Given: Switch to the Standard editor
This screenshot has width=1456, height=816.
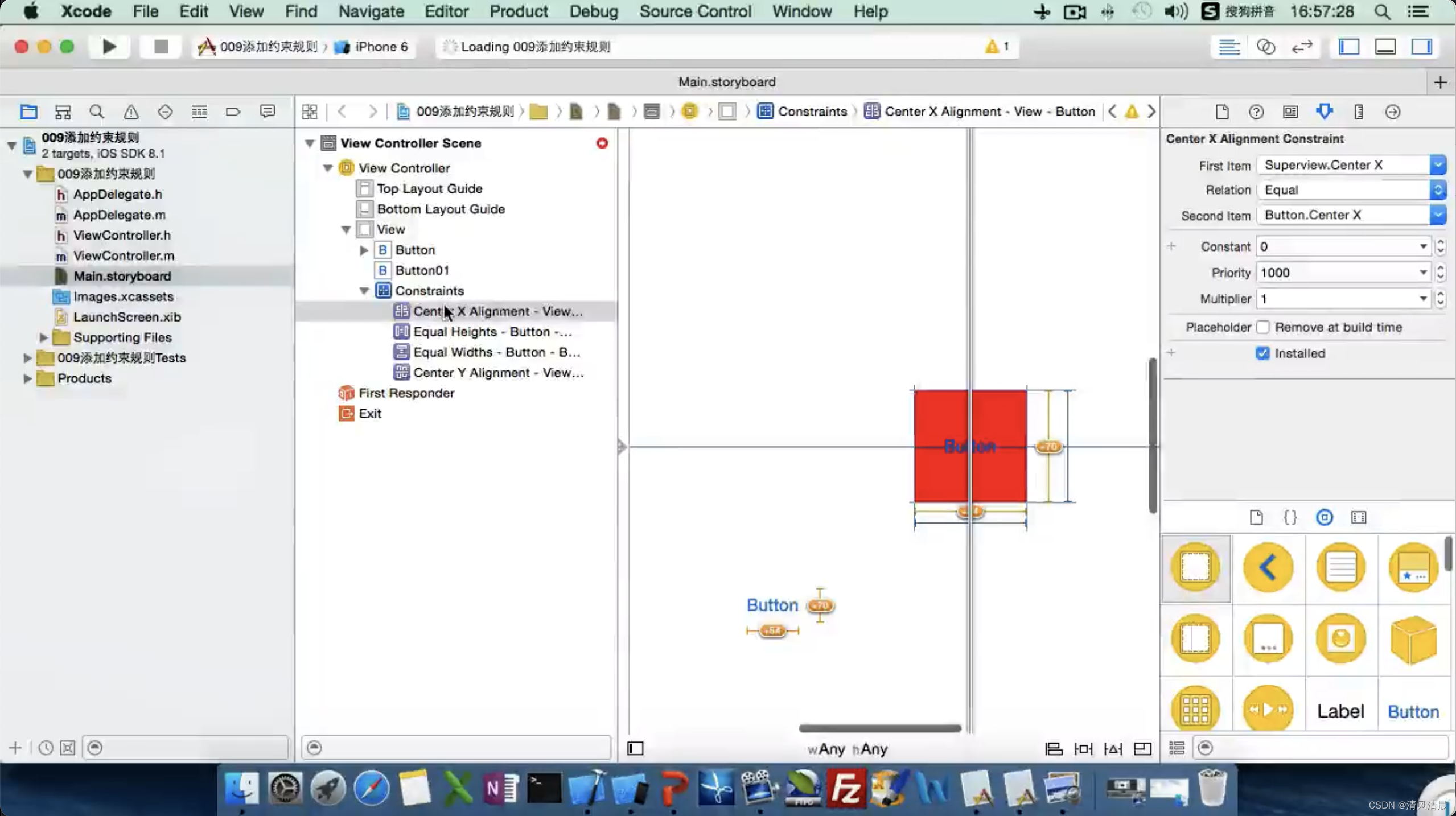Looking at the screenshot, I should [x=1229, y=47].
